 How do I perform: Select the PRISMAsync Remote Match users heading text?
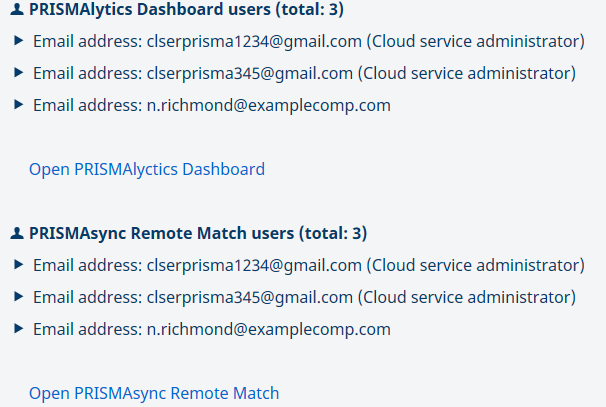click(x=198, y=234)
